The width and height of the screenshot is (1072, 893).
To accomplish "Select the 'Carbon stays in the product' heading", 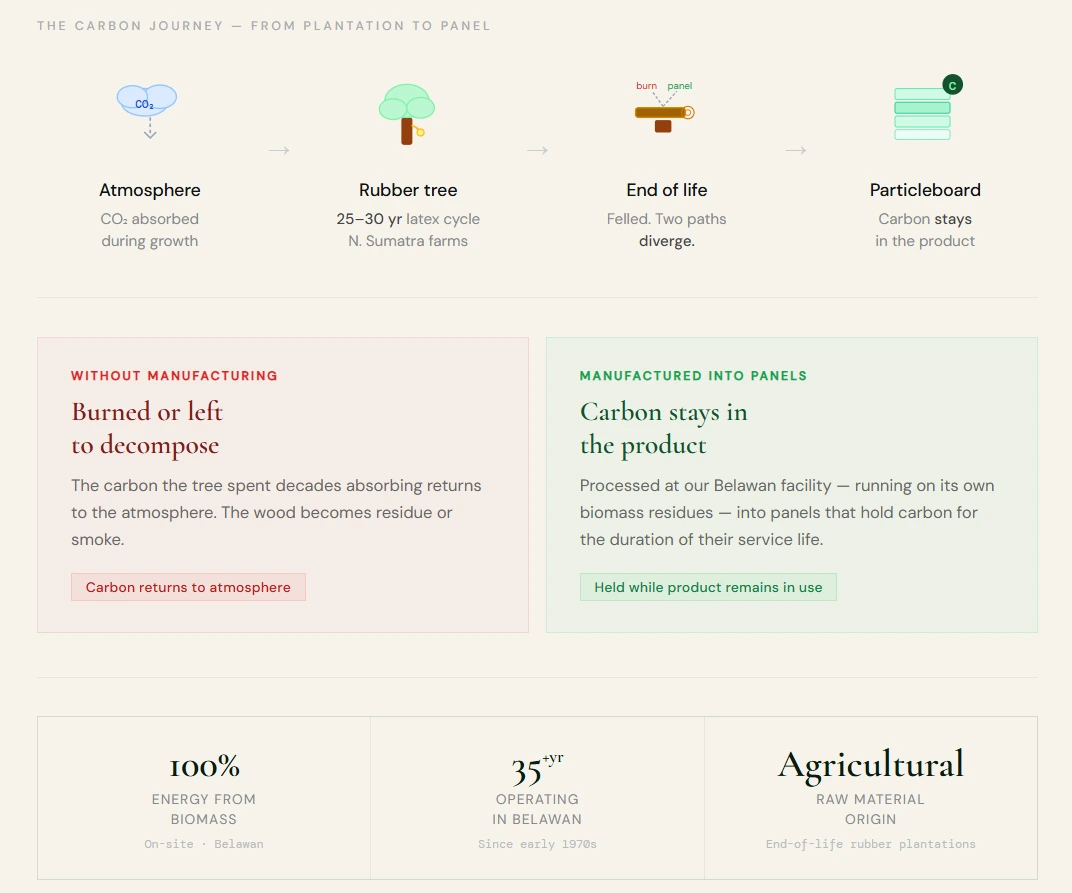I will pos(664,428).
